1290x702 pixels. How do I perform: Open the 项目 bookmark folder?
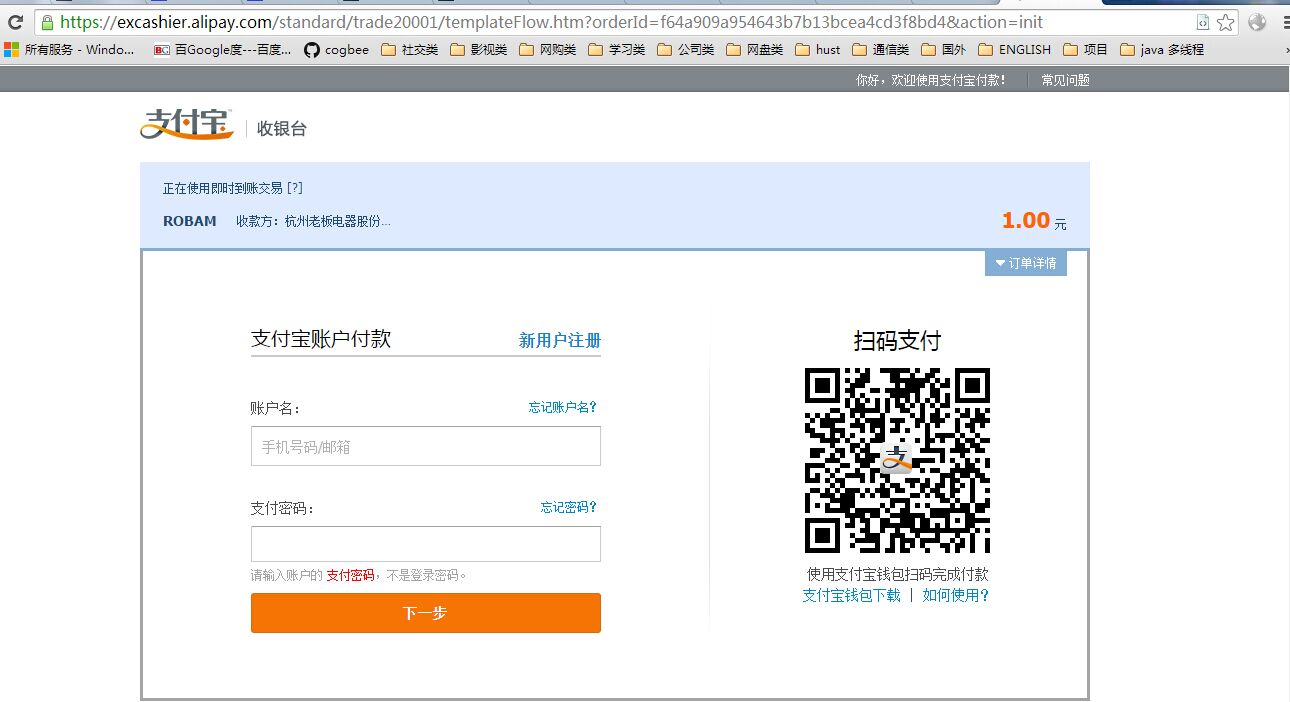(1086, 49)
